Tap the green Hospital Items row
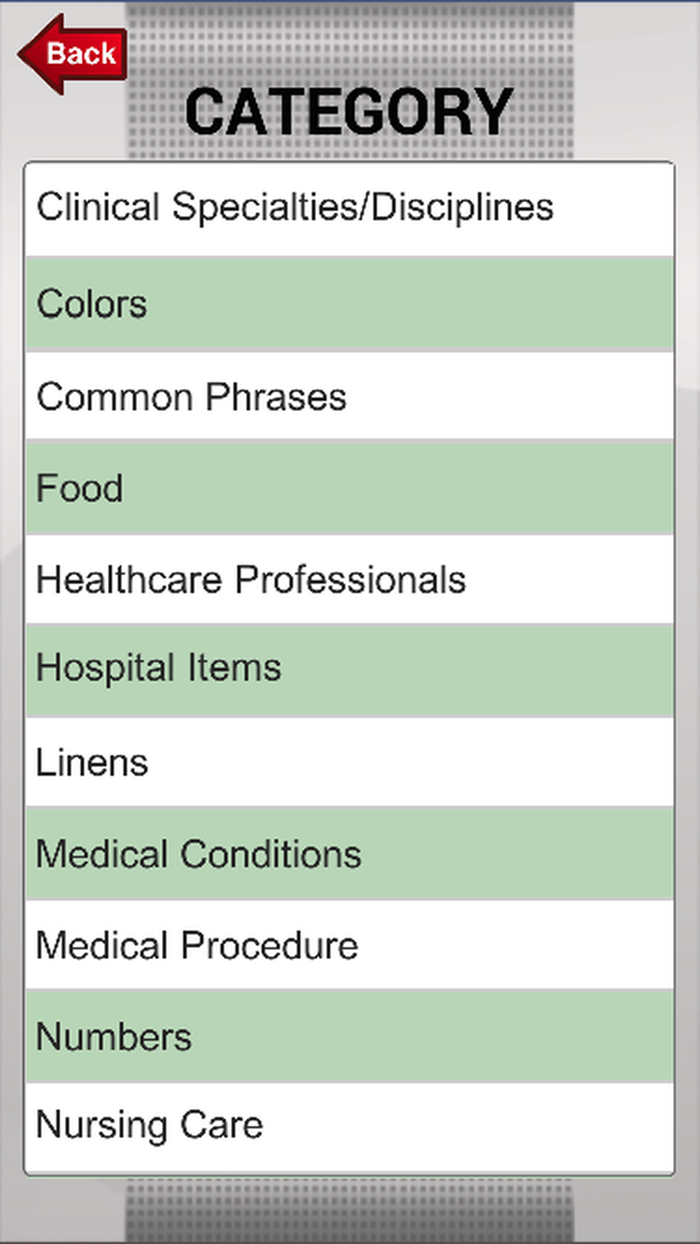 click(400, 669)
